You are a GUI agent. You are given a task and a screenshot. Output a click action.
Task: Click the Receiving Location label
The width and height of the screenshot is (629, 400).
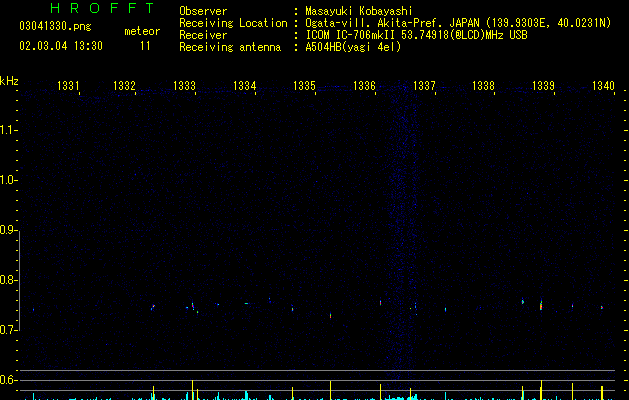click(x=233, y=23)
